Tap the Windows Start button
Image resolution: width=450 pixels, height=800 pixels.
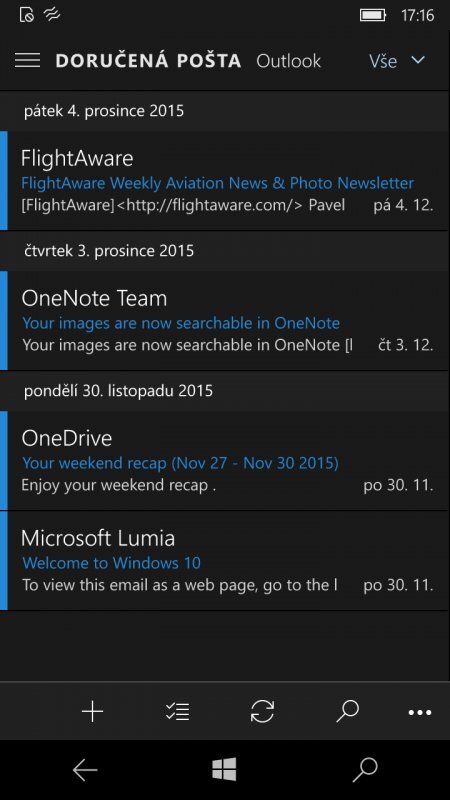click(224, 769)
